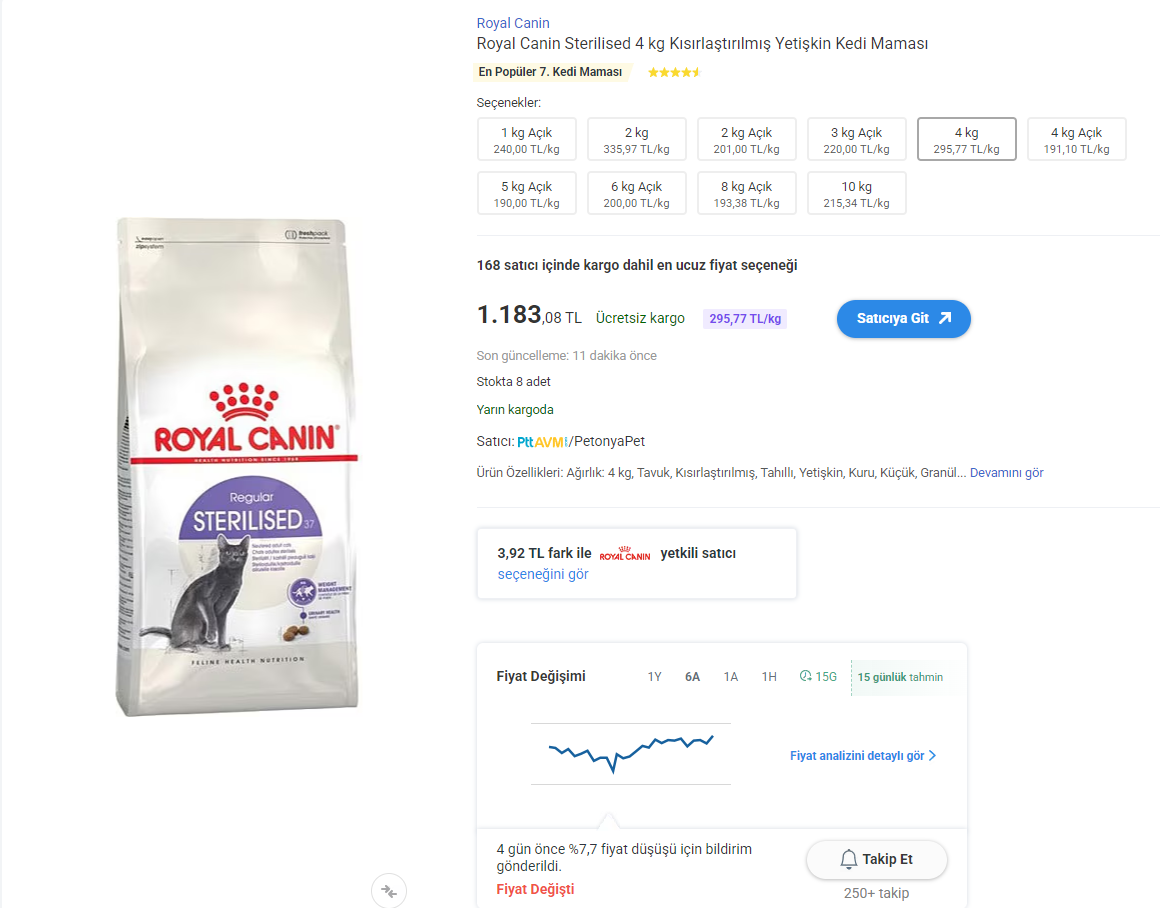The image size is (1160, 908).
Task: Click the price history line chart
Action: pyautogui.click(x=631, y=754)
